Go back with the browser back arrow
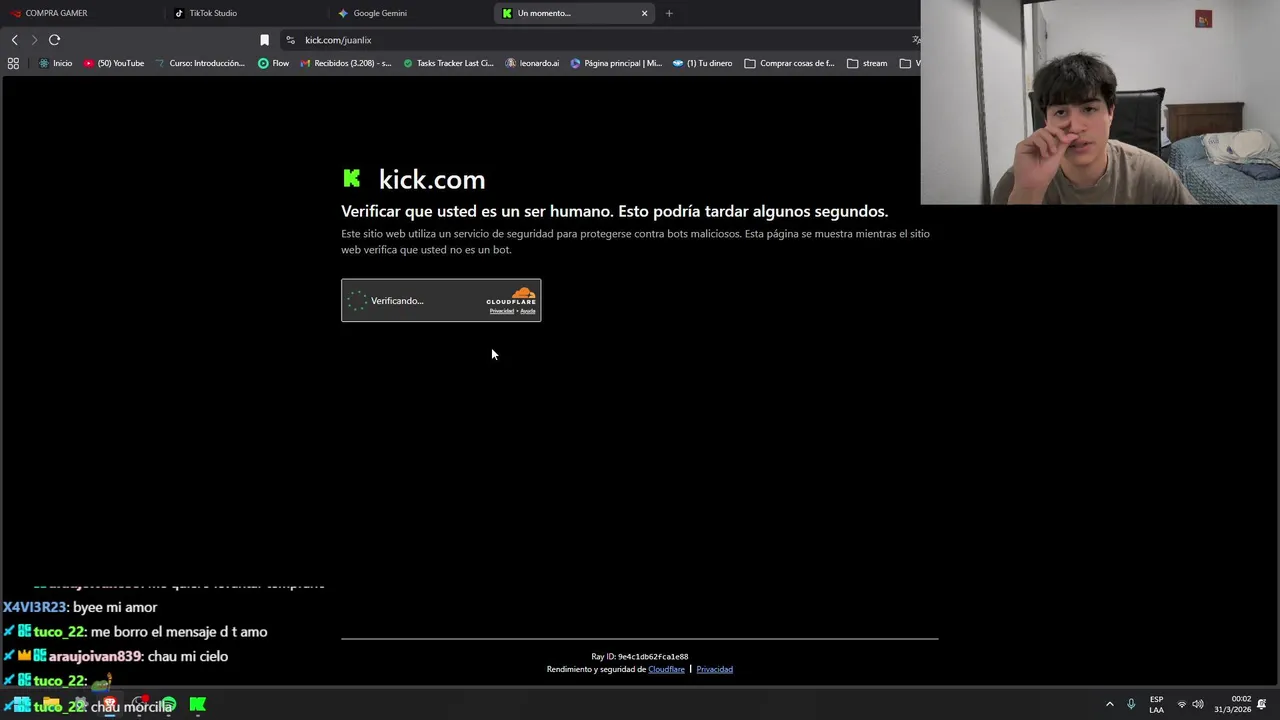 pyautogui.click(x=14, y=40)
